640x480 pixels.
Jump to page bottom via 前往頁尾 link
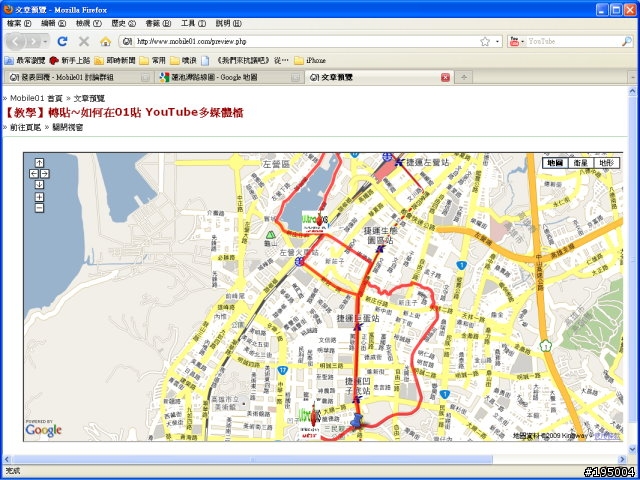tap(25, 128)
